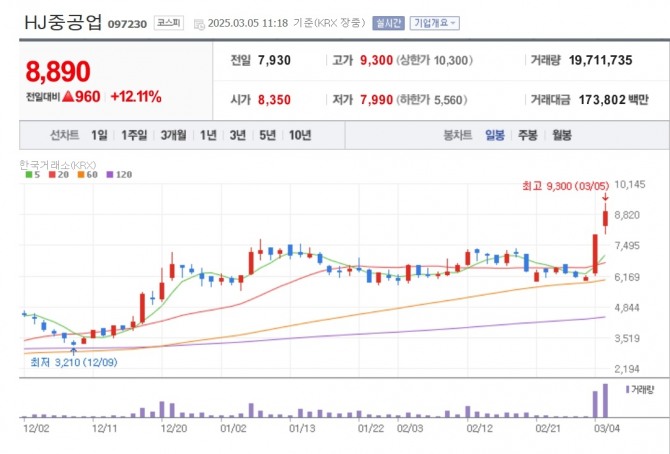Click the 봉차트 candle chart label
670x454 pixels.
pos(458,136)
